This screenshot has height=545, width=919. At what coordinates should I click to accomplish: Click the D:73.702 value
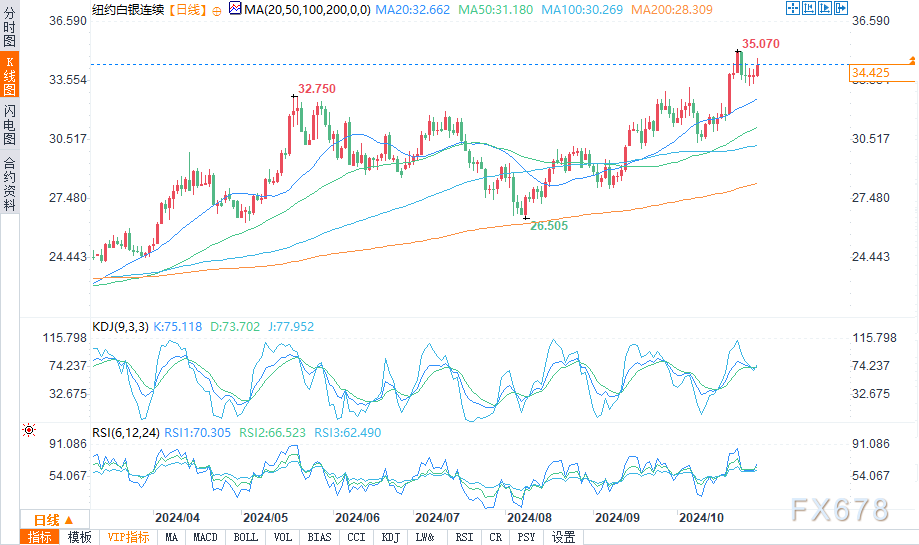(235, 326)
